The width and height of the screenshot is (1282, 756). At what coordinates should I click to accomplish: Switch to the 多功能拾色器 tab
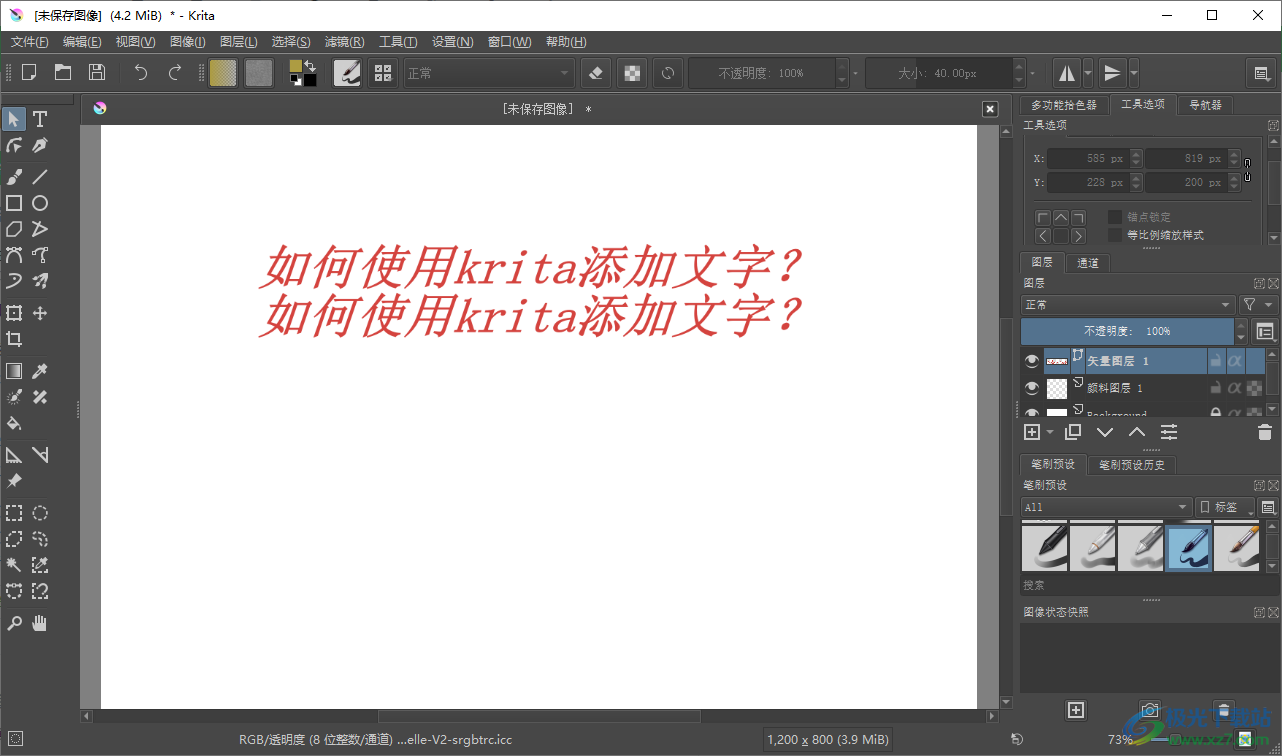click(1064, 105)
